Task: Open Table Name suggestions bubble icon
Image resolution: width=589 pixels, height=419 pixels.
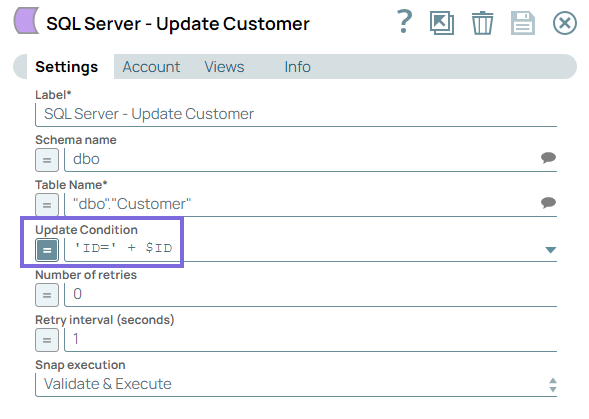Action: pyautogui.click(x=548, y=203)
